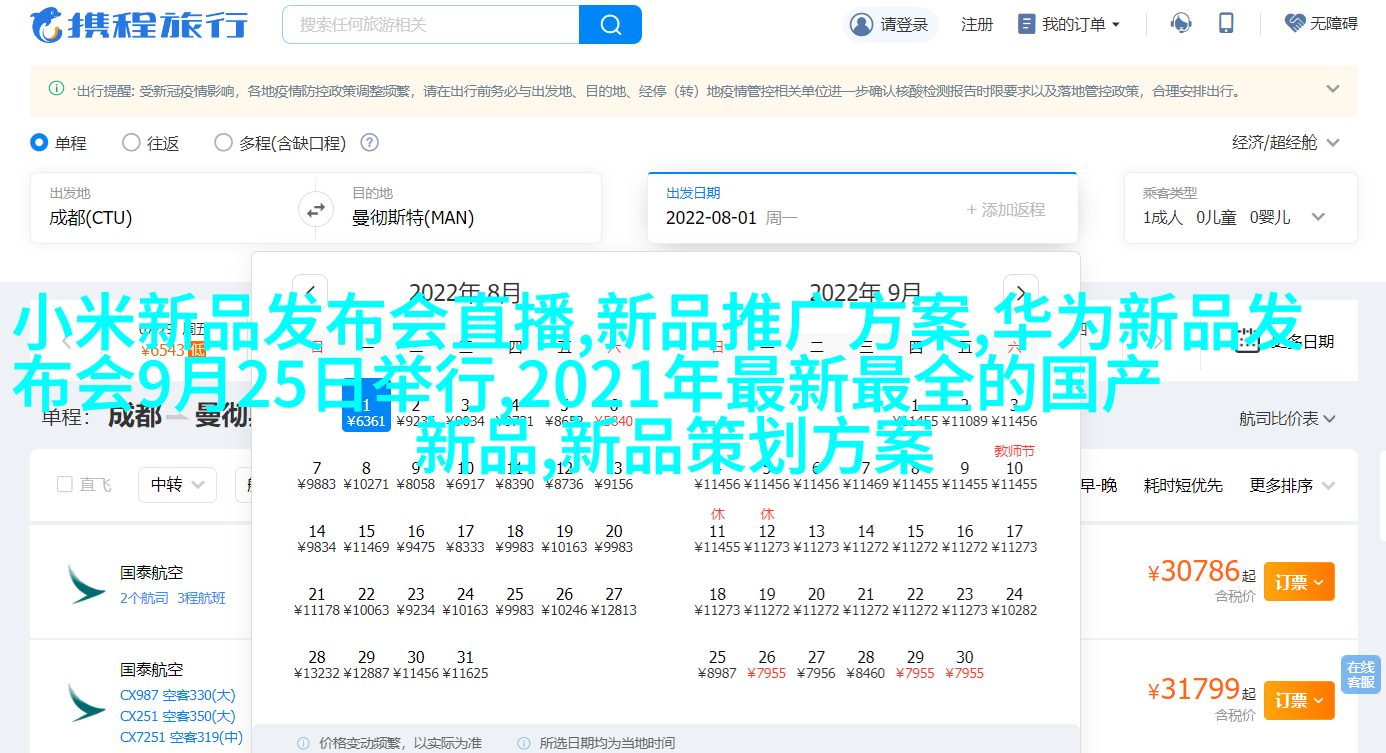Select August 18 priced ¥9983
Viewport: 1386px width, 753px height.
pos(515,539)
